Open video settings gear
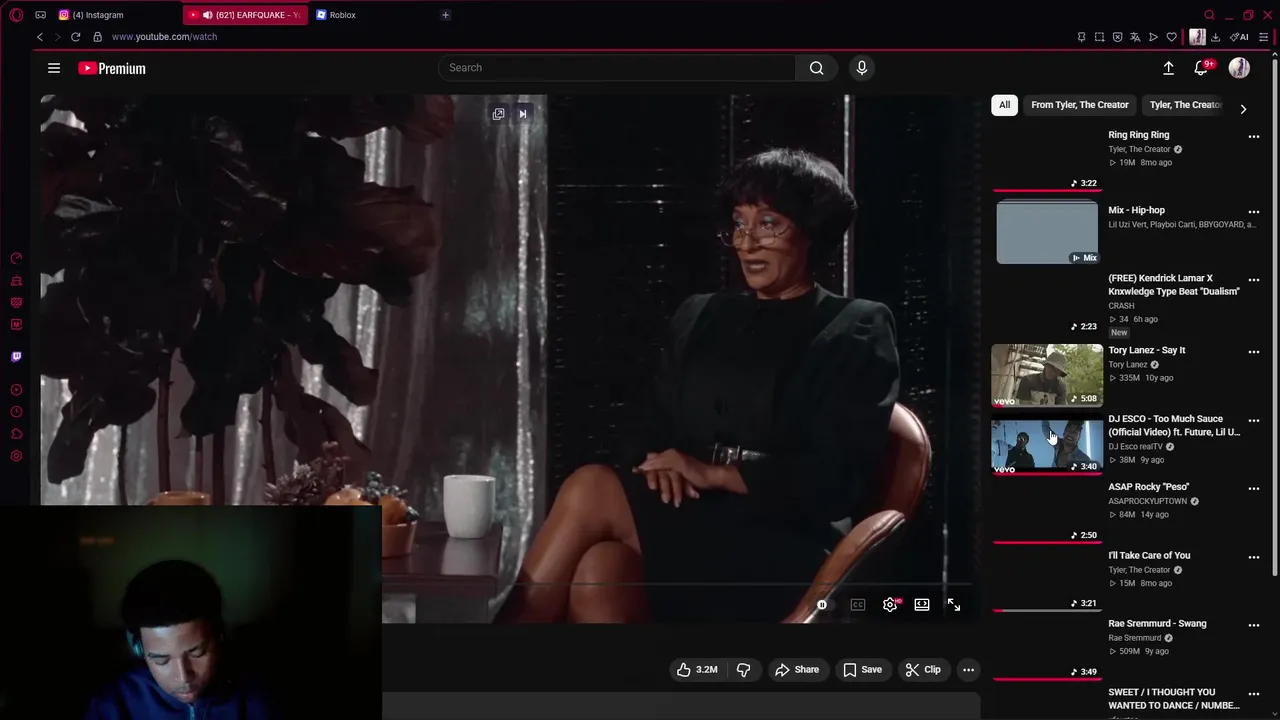1280x720 pixels. (x=890, y=605)
